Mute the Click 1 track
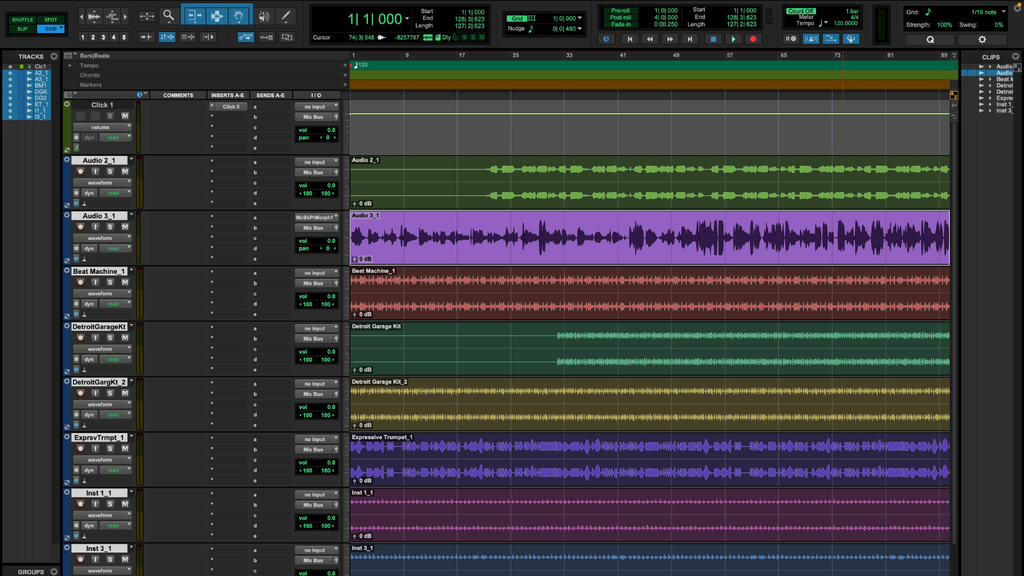Viewport: 1024px width, 576px height. coord(125,116)
